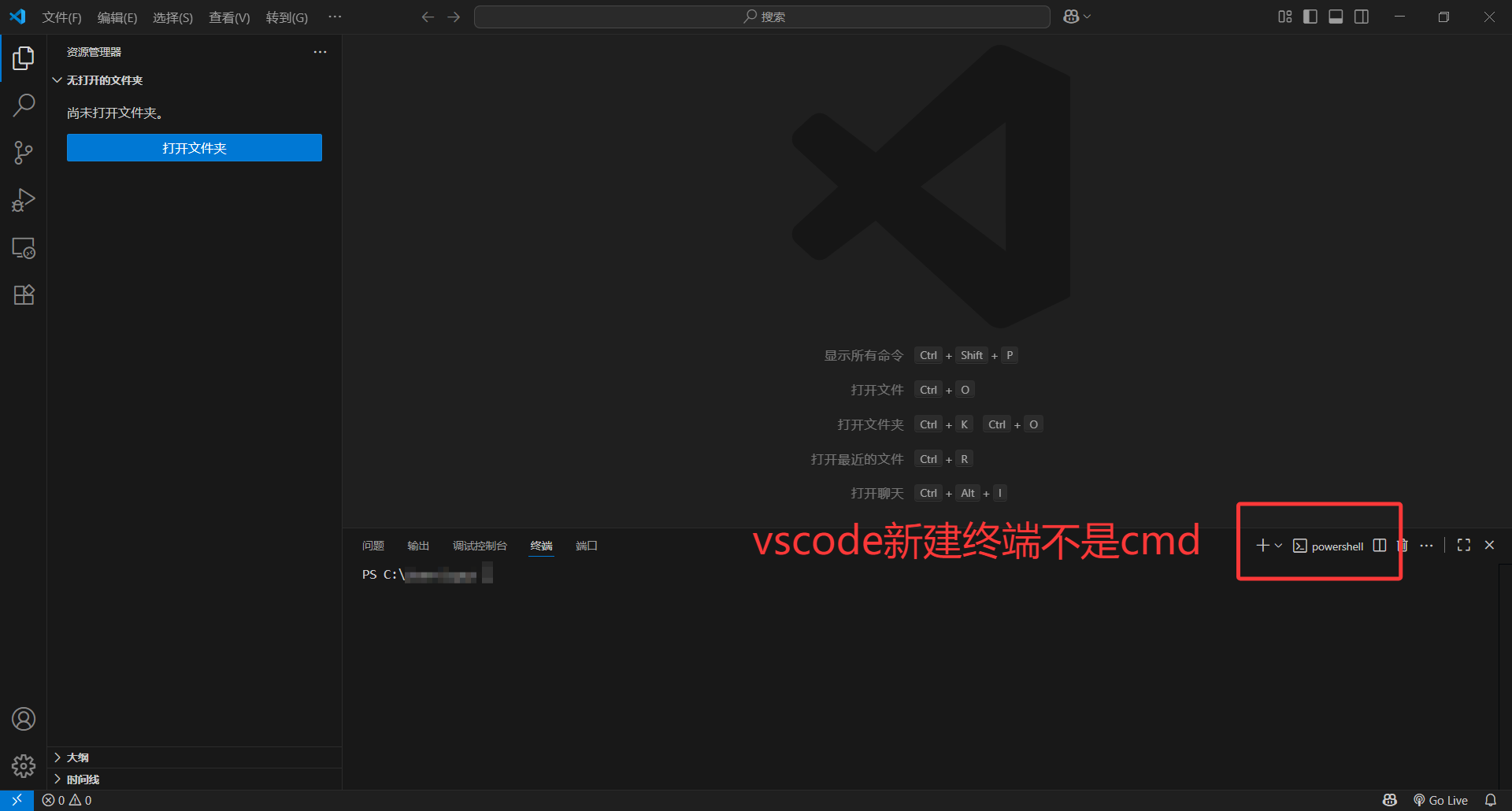Click the 打开文件夹 button
Screen dimensions: 1512x811
pyautogui.click(x=195, y=148)
